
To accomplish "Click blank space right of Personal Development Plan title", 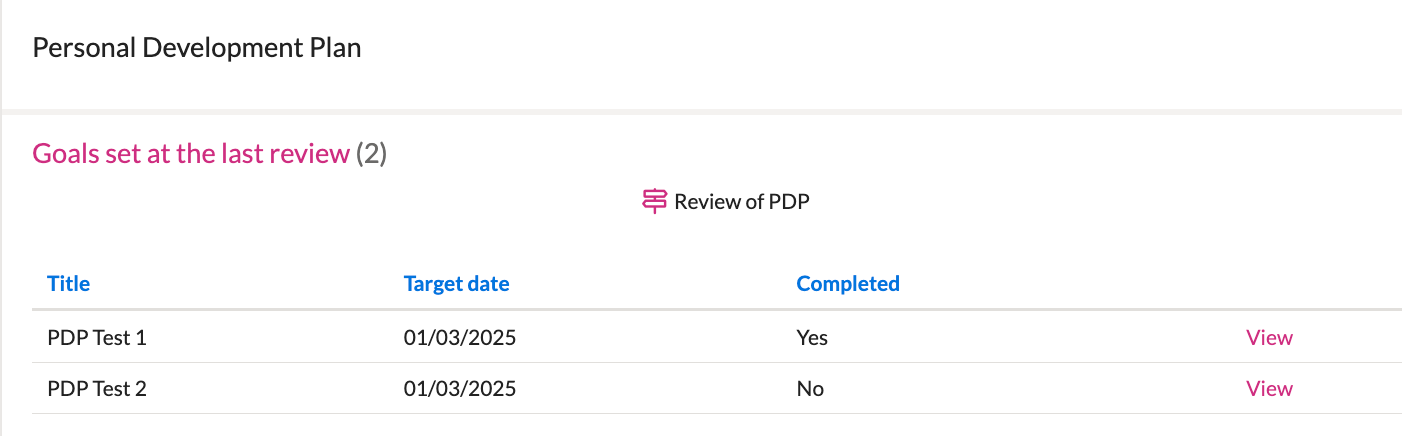I will click(x=880, y=47).
